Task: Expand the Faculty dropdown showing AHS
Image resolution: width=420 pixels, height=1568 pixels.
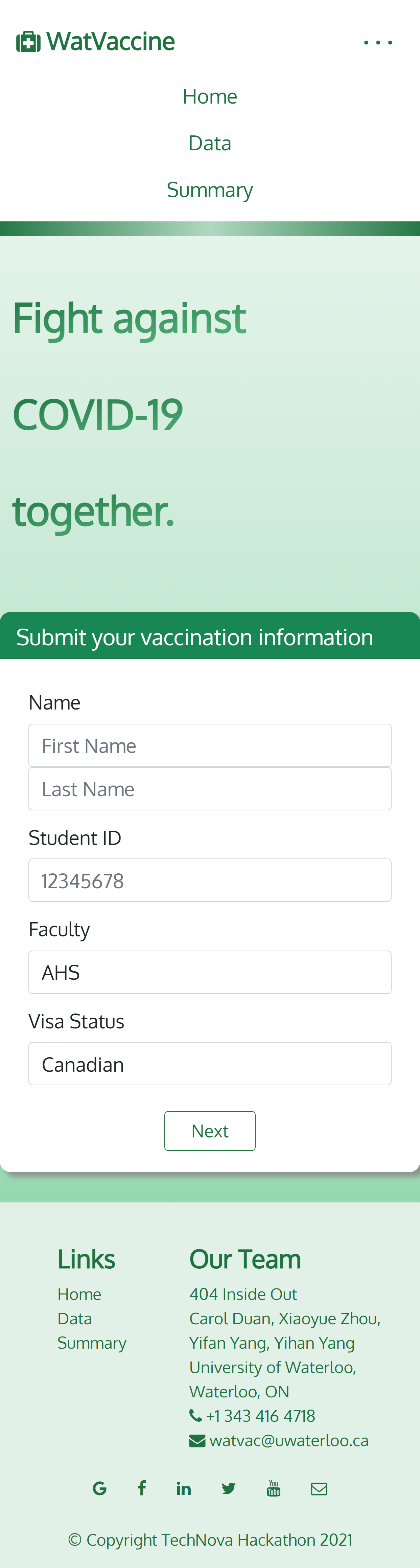Action: tap(210, 972)
